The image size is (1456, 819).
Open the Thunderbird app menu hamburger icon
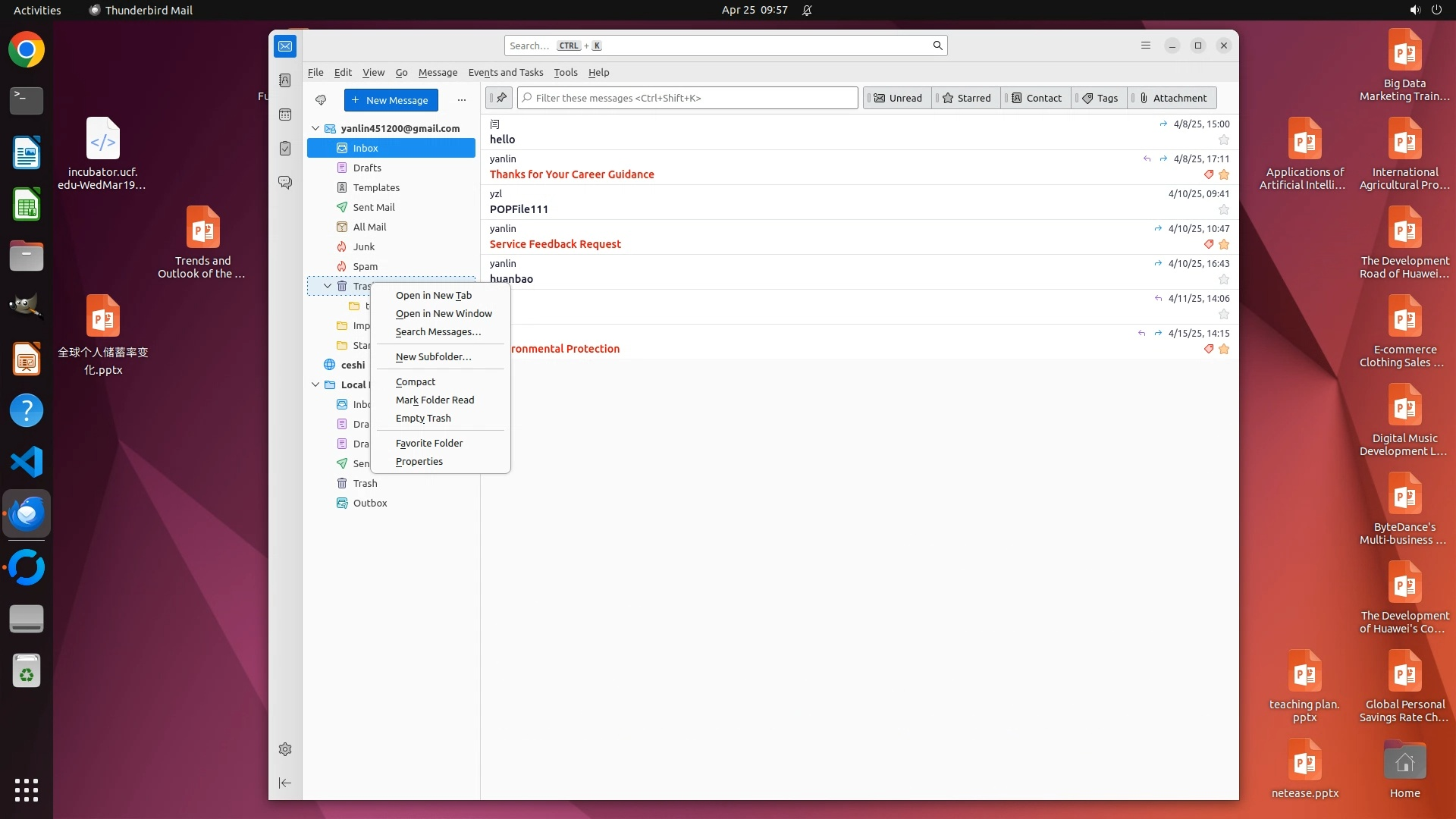coord(1146,45)
